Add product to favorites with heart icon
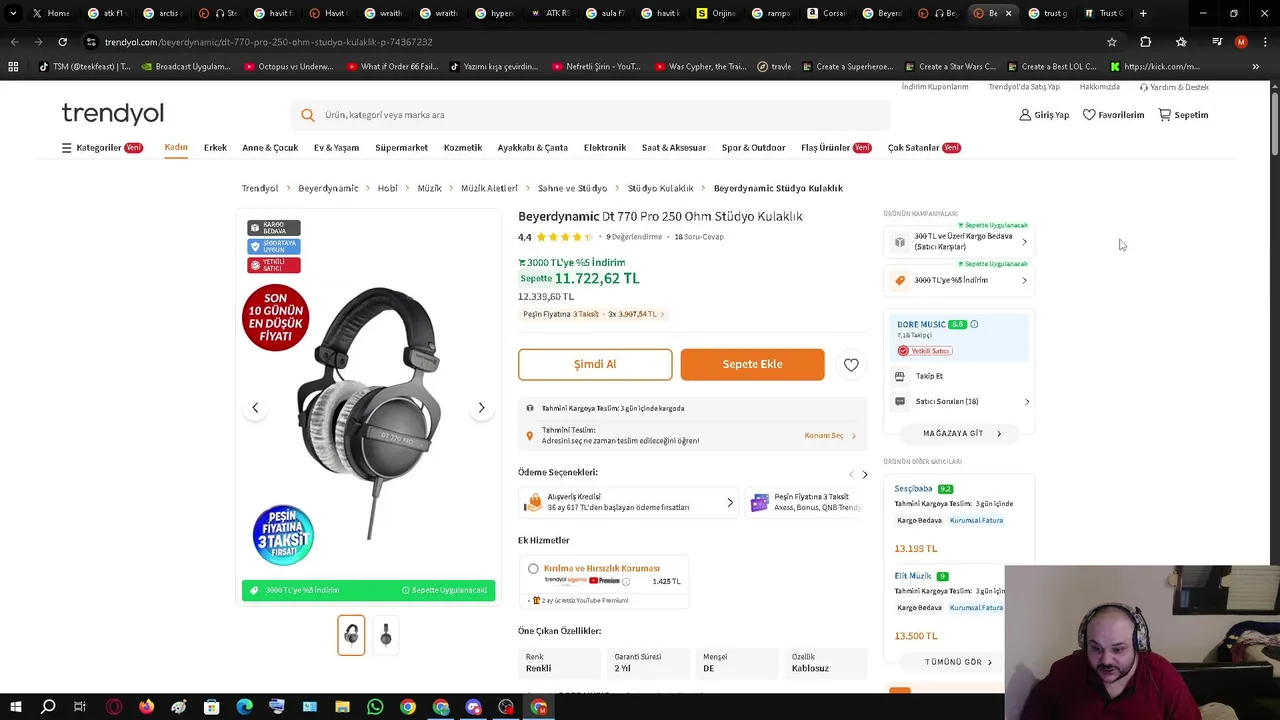 (851, 365)
